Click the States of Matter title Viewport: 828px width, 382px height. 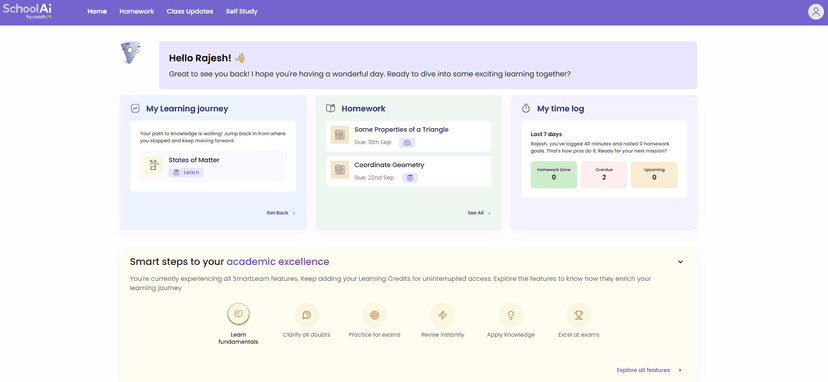[x=194, y=160]
